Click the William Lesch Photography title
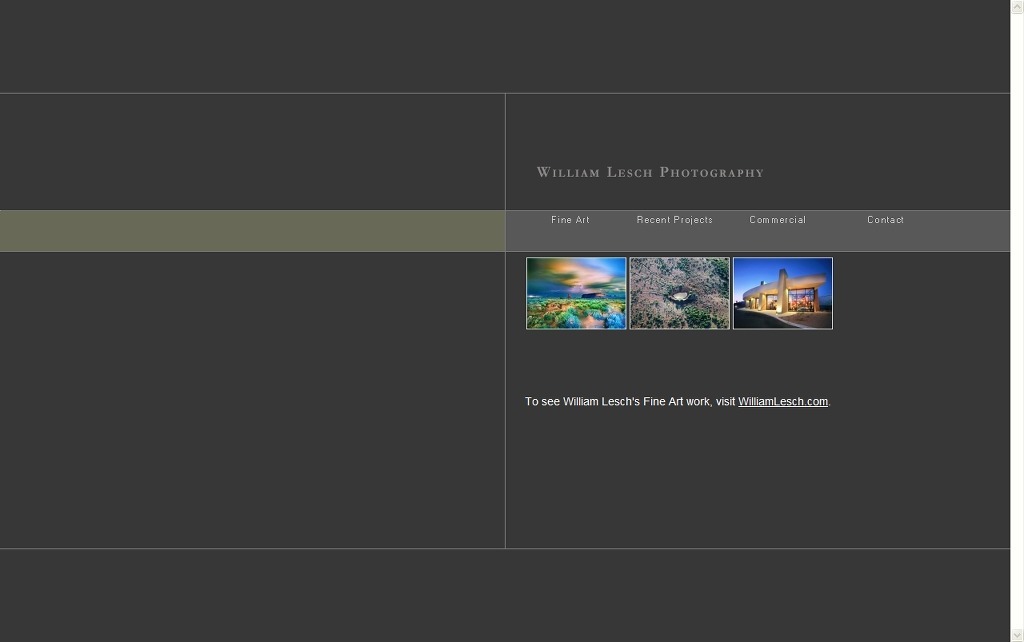The width and height of the screenshot is (1024, 642). (x=650, y=172)
